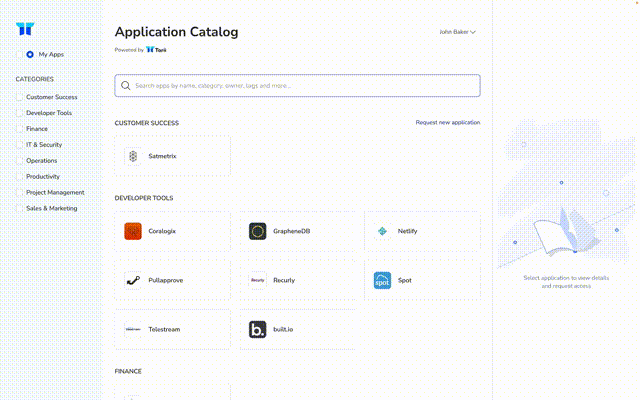Click the GrapheneDB circle icon
640x400 pixels.
tap(258, 231)
